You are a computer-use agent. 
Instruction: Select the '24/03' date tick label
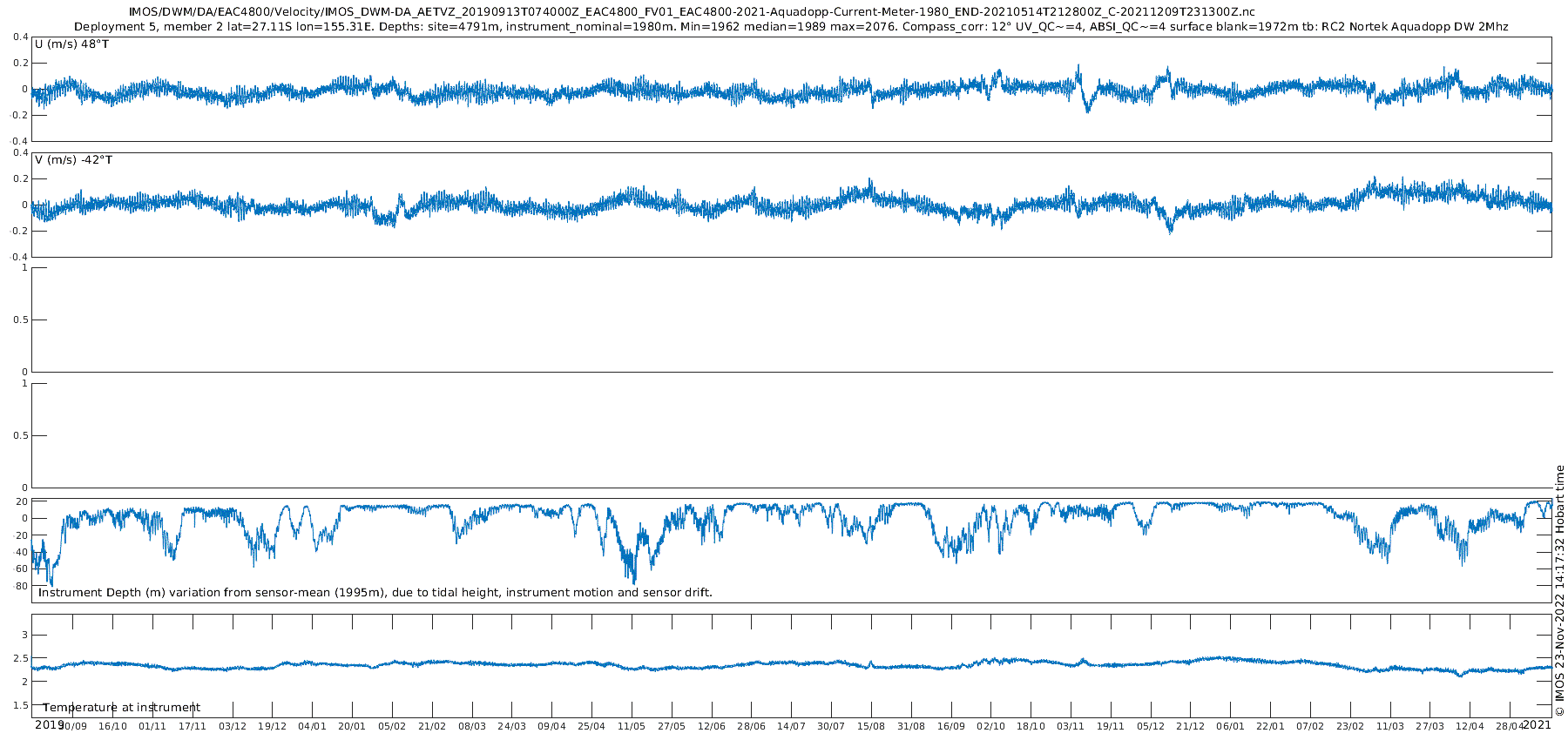pyautogui.click(x=512, y=726)
